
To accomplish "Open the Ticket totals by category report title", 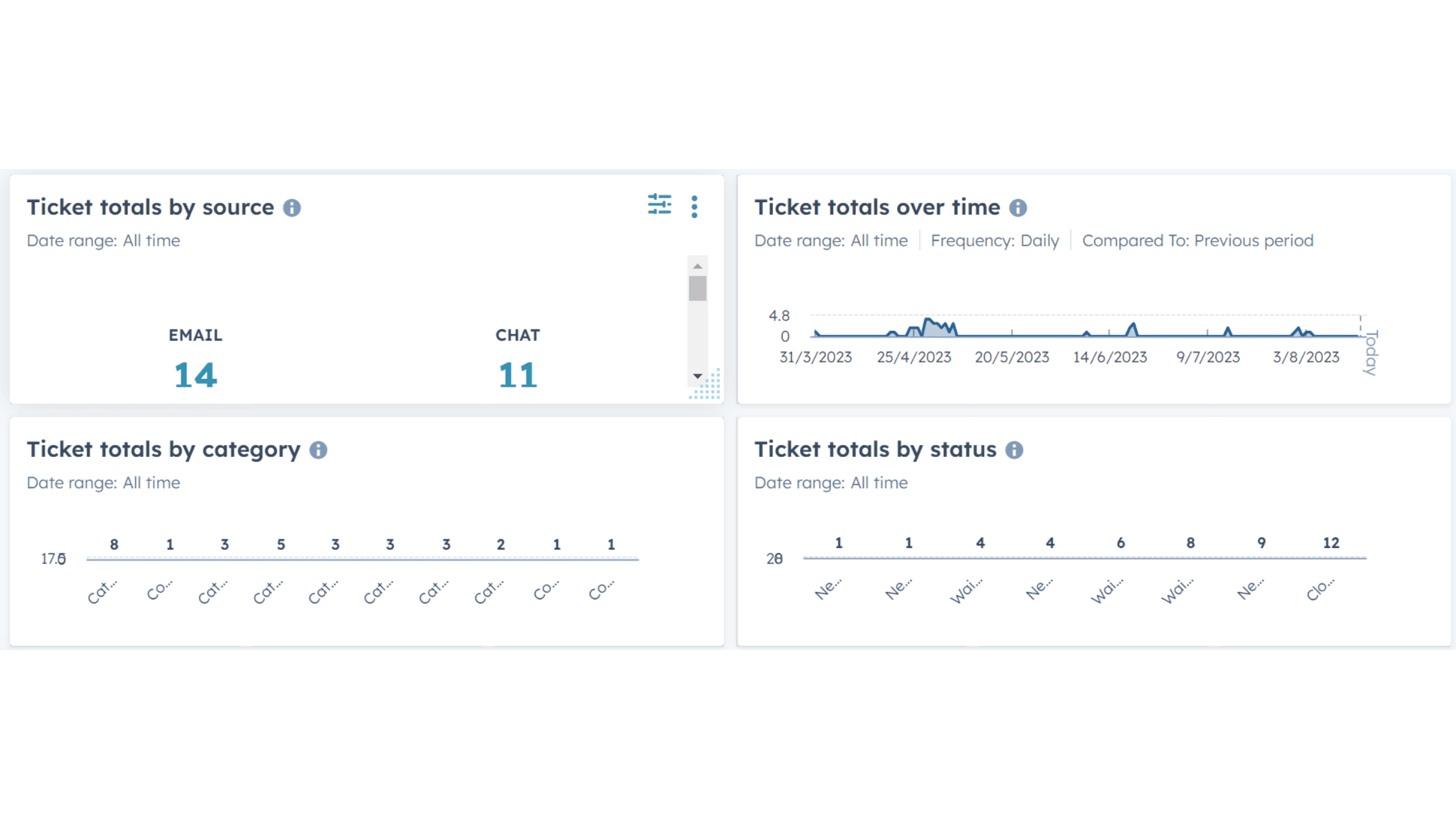I will point(164,449).
